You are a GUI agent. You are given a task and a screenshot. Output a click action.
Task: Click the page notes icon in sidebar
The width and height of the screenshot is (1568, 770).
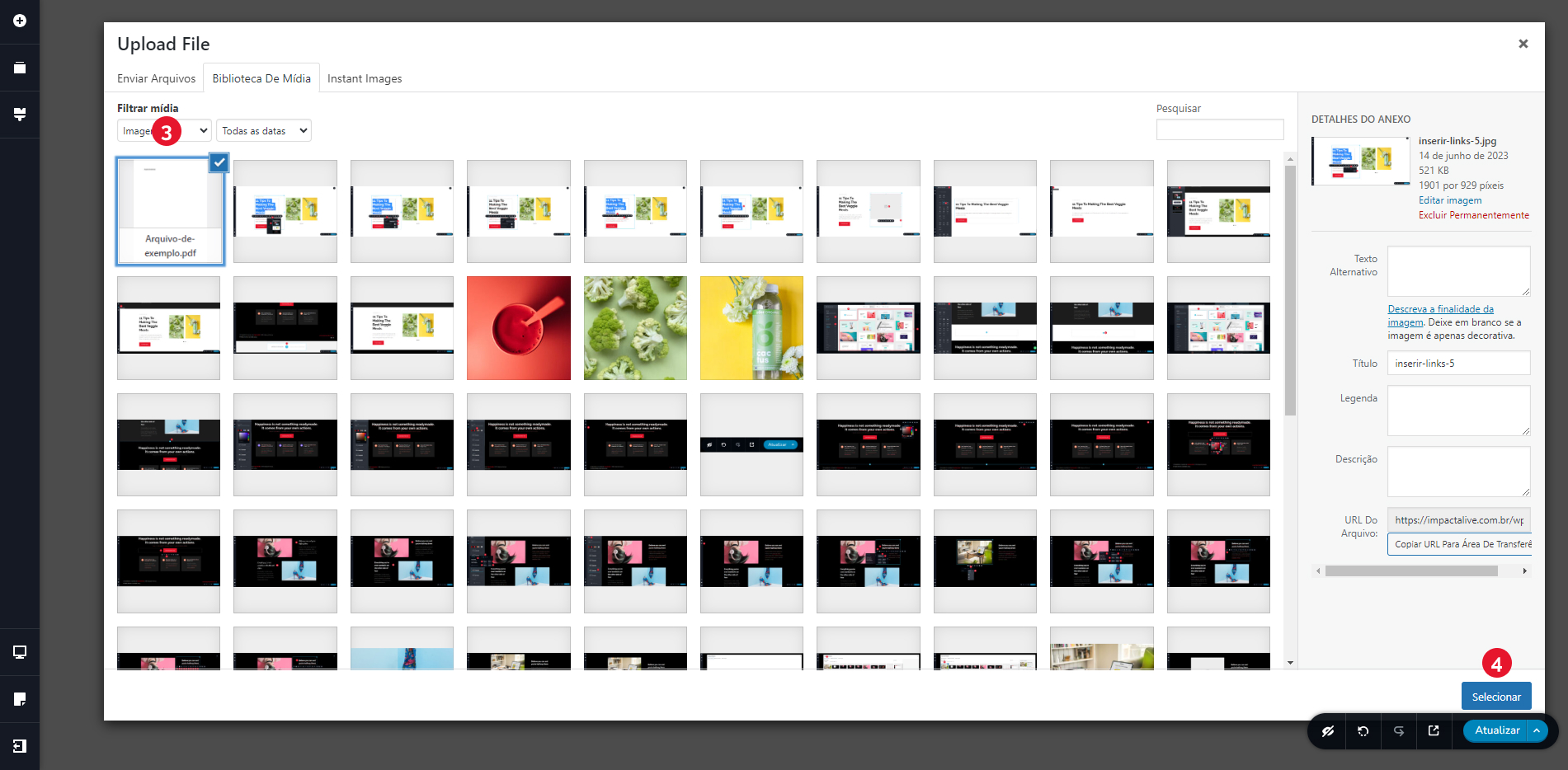point(20,699)
